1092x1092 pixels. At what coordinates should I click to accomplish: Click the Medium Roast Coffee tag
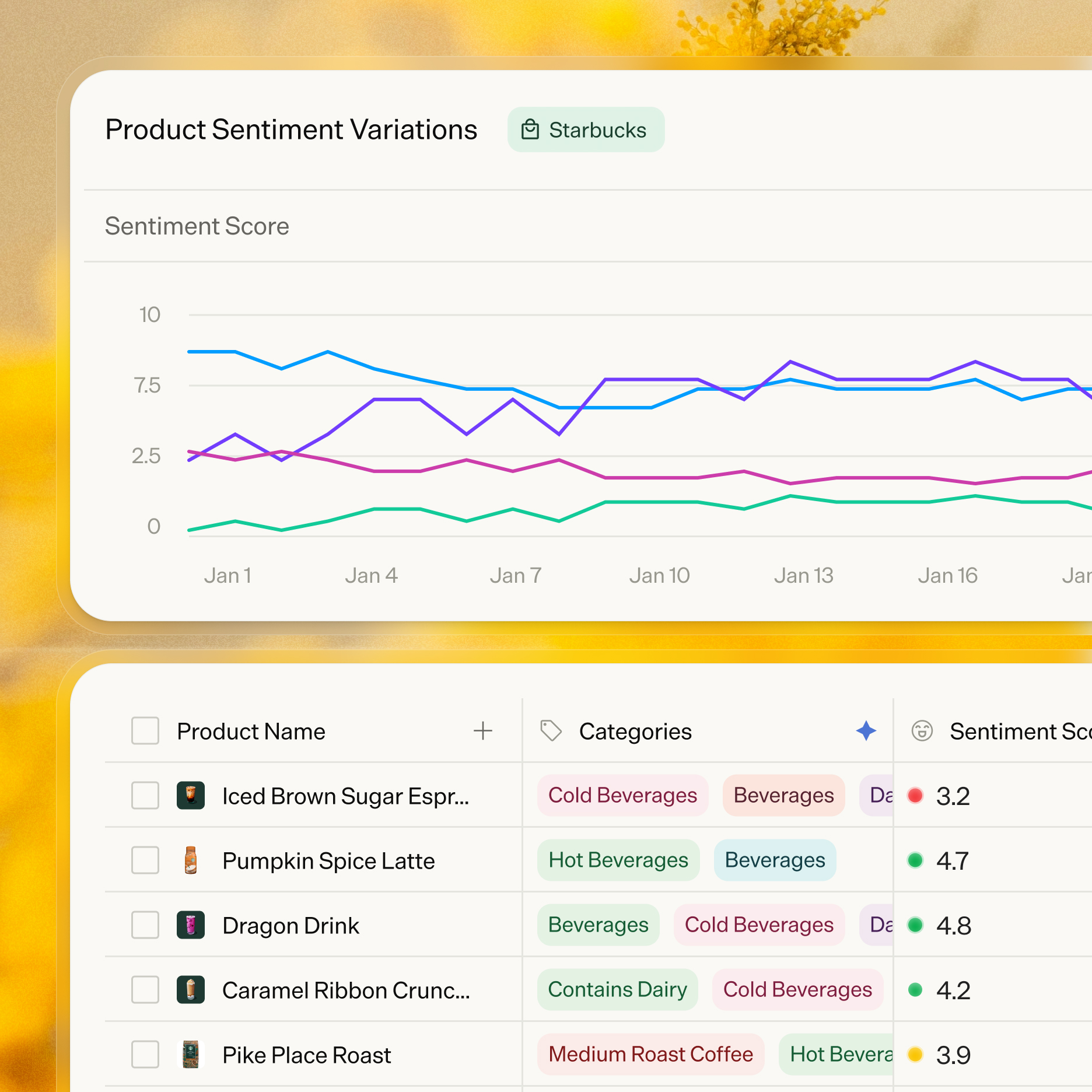point(651,1055)
